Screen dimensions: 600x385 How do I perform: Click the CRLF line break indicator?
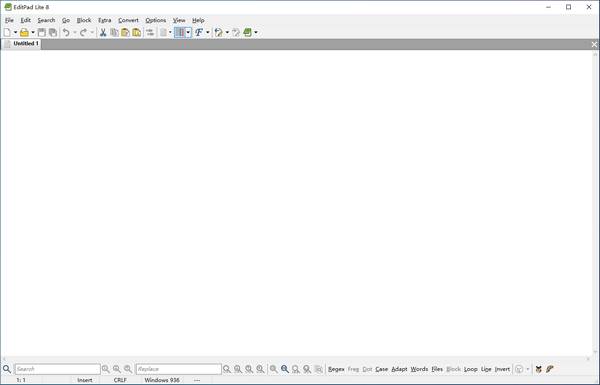point(120,380)
